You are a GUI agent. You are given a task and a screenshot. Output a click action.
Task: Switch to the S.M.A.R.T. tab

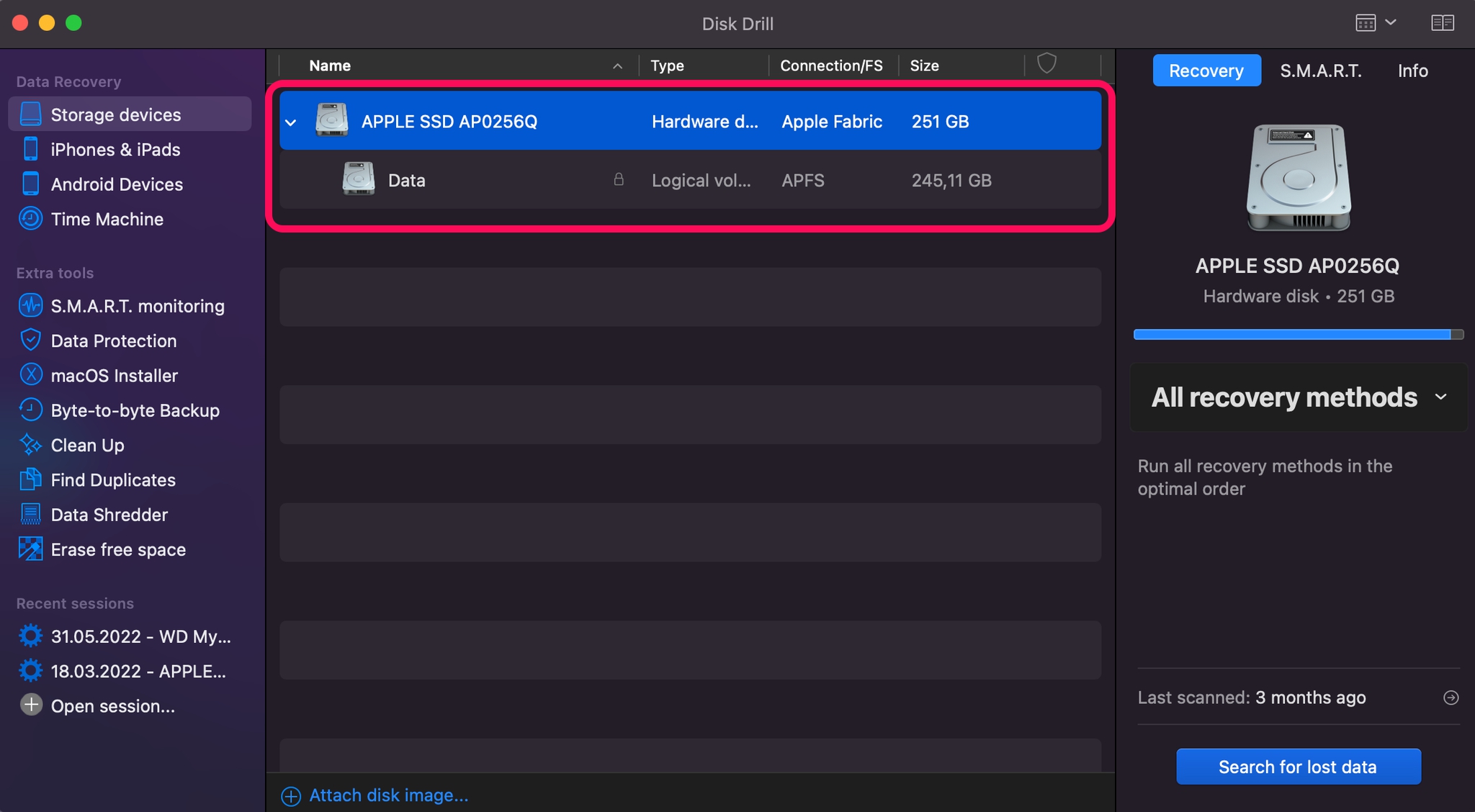[1321, 71]
